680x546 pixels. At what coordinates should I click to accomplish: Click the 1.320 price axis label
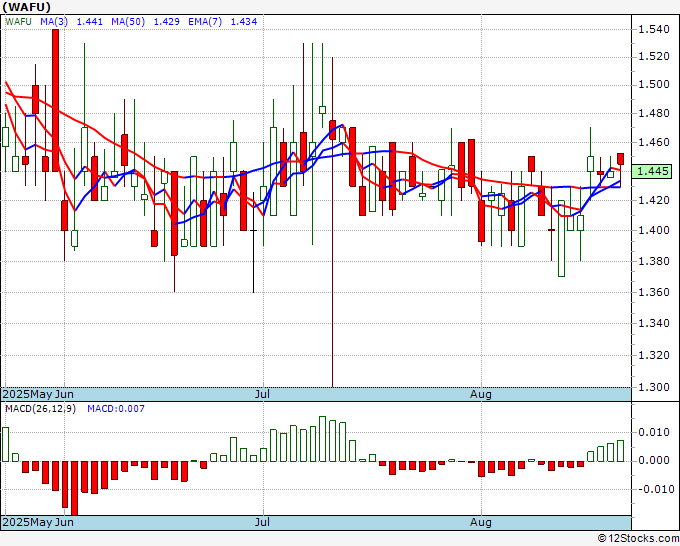click(654, 356)
